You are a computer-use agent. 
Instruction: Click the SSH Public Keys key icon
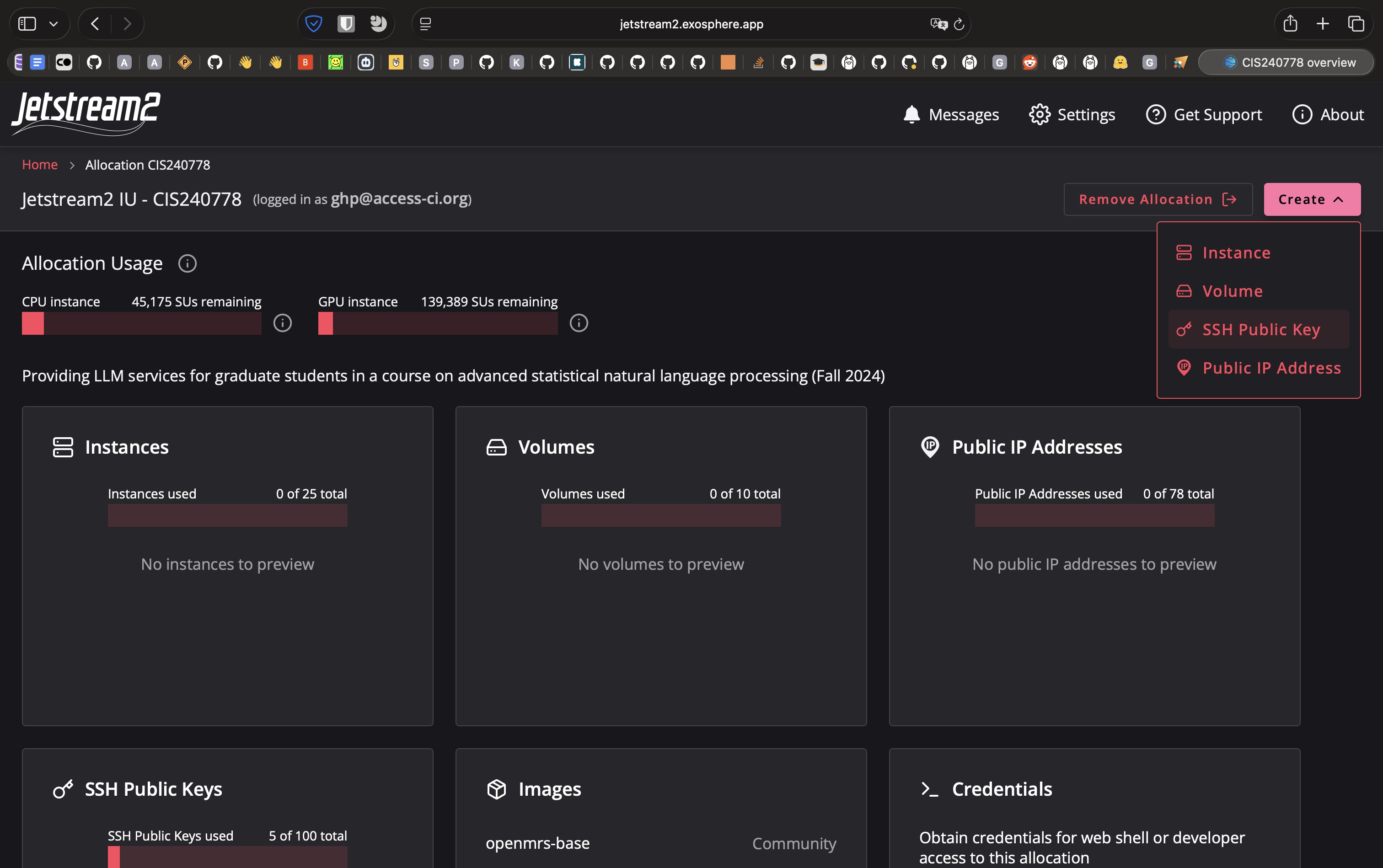click(63, 789)
